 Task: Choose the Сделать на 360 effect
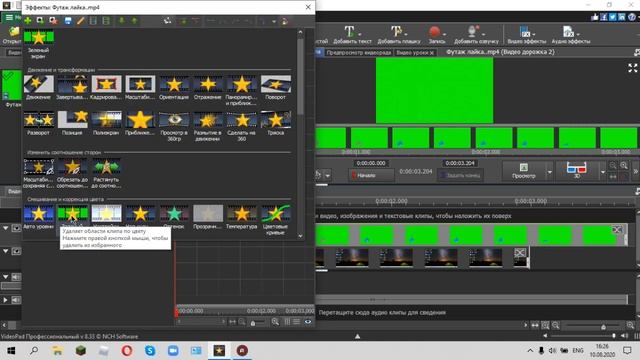[x=242, y=126]
